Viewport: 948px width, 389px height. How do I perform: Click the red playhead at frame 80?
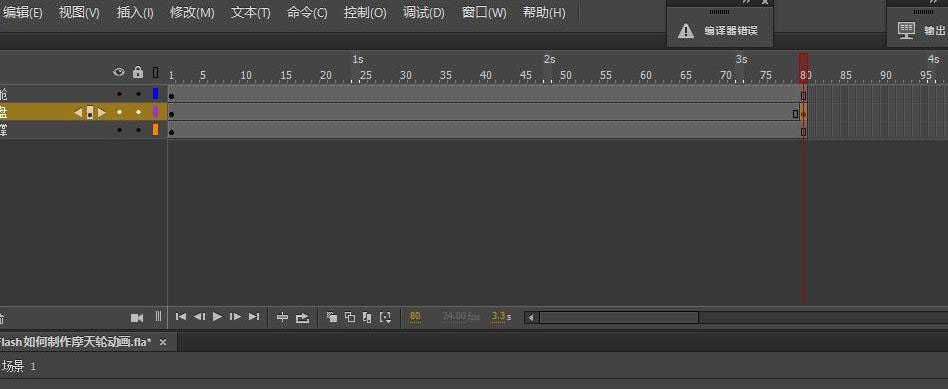coord(804,67)
